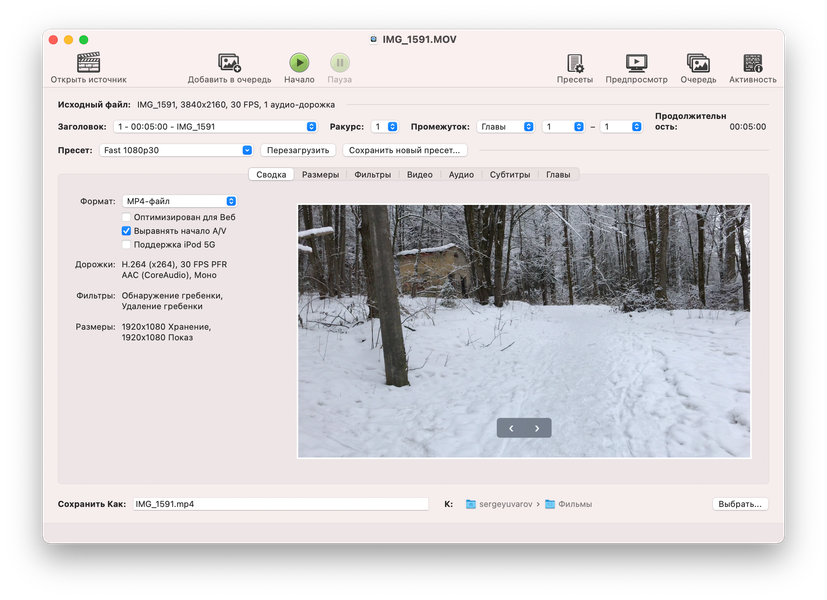The width and height of the screenshot is (827, 600).
Task: Switch to the Субтитры tab
Action: pyautogui.click(x=509, y=175)
